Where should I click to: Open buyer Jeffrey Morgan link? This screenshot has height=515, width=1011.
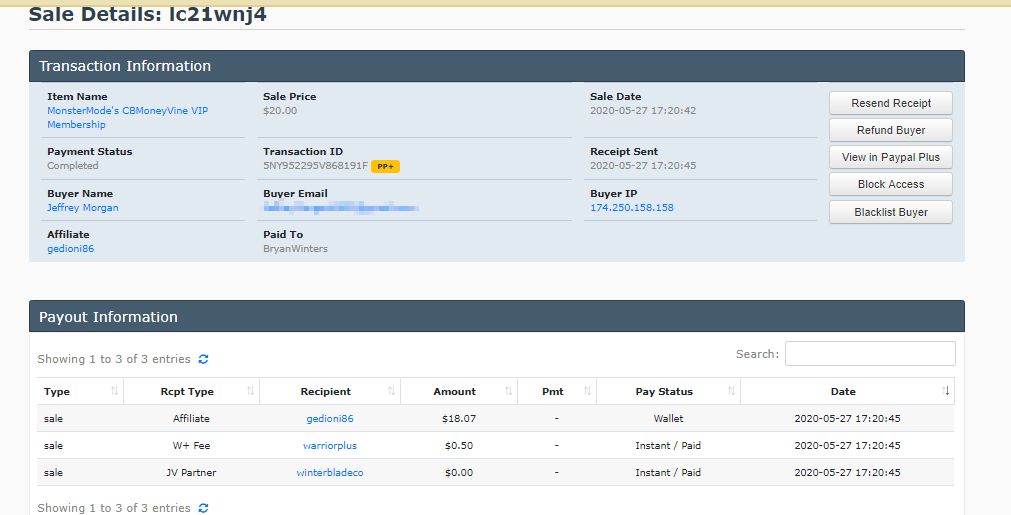pyautogui.click(x=83, y=208)
